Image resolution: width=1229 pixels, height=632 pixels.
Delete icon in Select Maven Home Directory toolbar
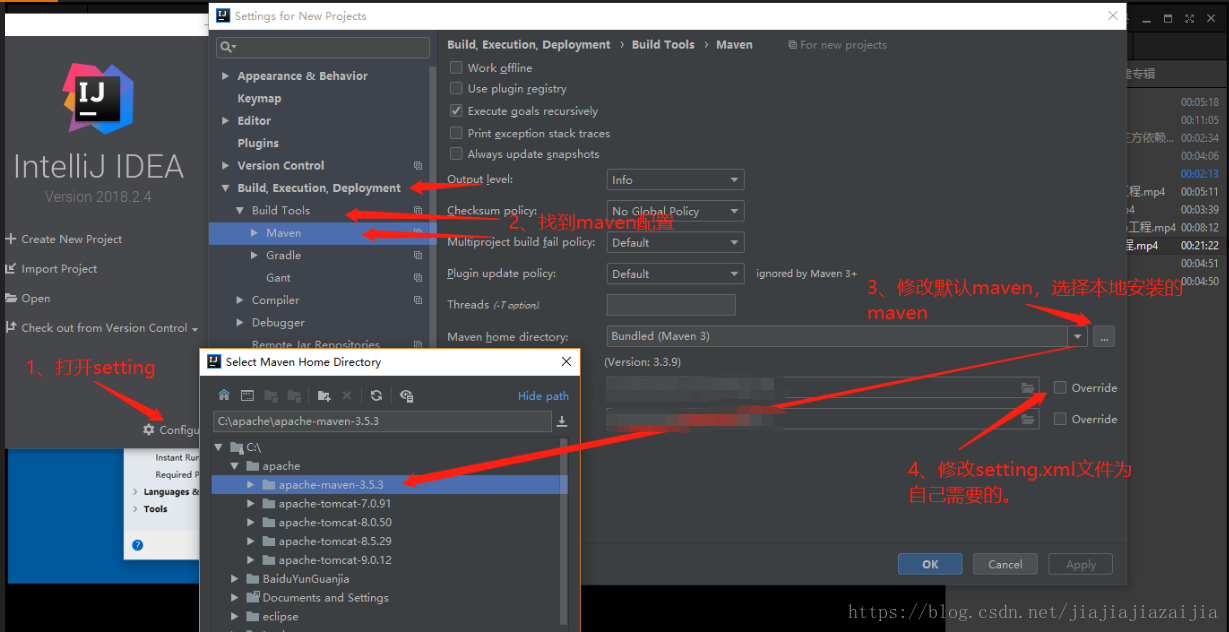(x=347, y=395)
